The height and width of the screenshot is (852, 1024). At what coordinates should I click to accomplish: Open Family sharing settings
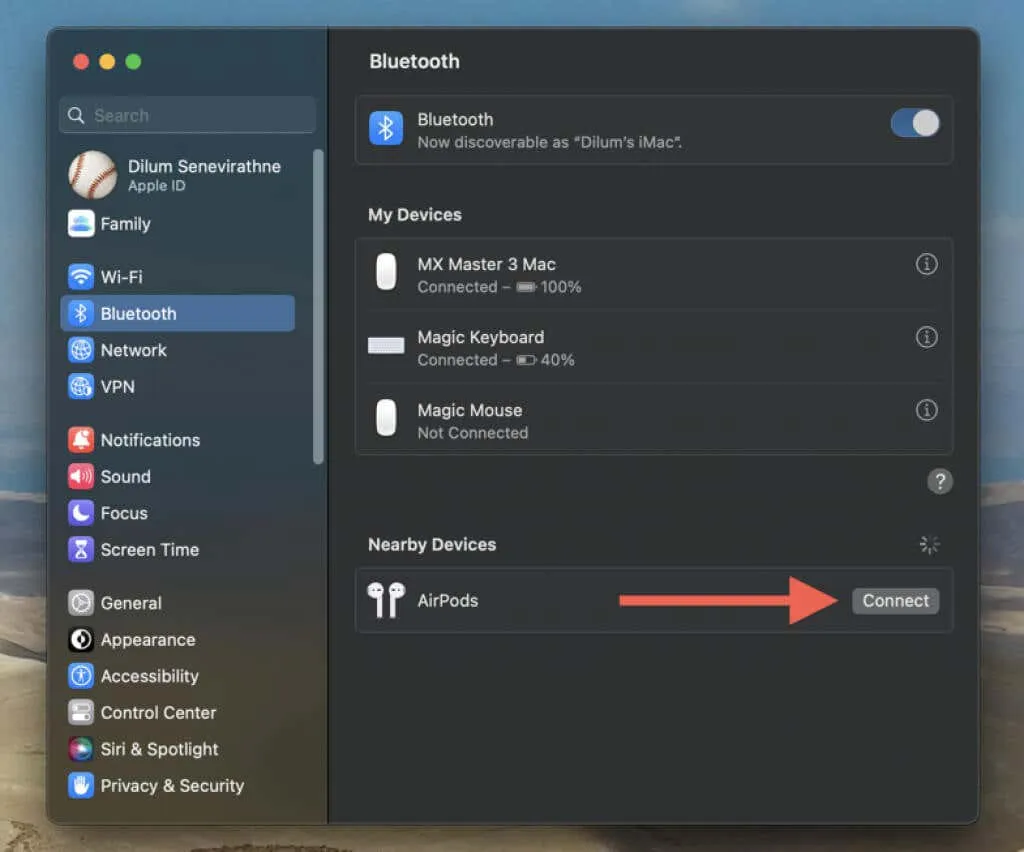pos(124,224)
